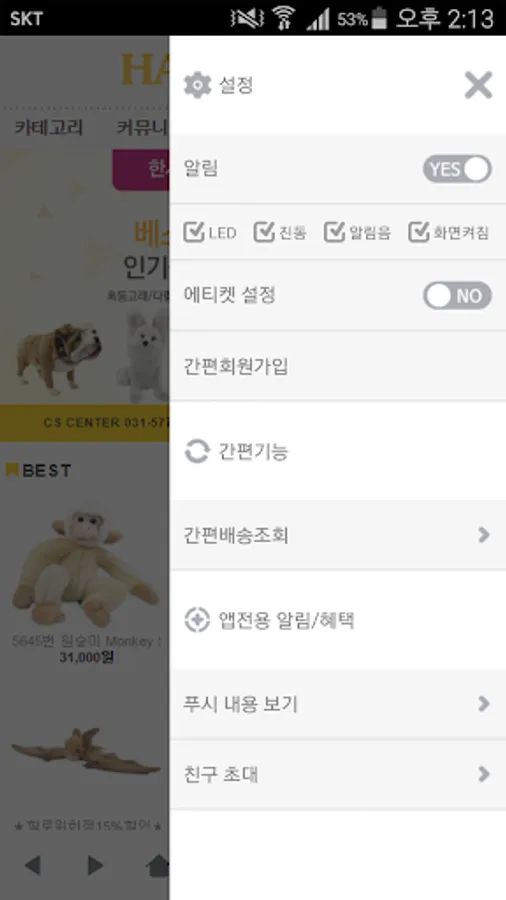The image size is (506, 900).
Task: Toggle the 알림 YES switch
Action: (x=457, y=169)
